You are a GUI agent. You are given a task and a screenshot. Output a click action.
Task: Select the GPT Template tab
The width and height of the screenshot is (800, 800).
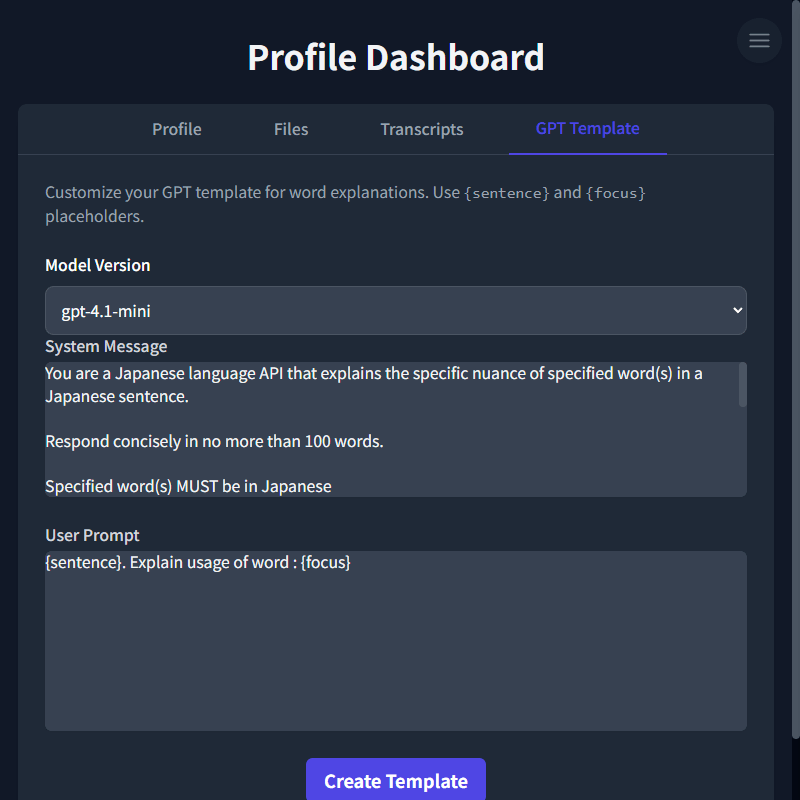[587, 129]
